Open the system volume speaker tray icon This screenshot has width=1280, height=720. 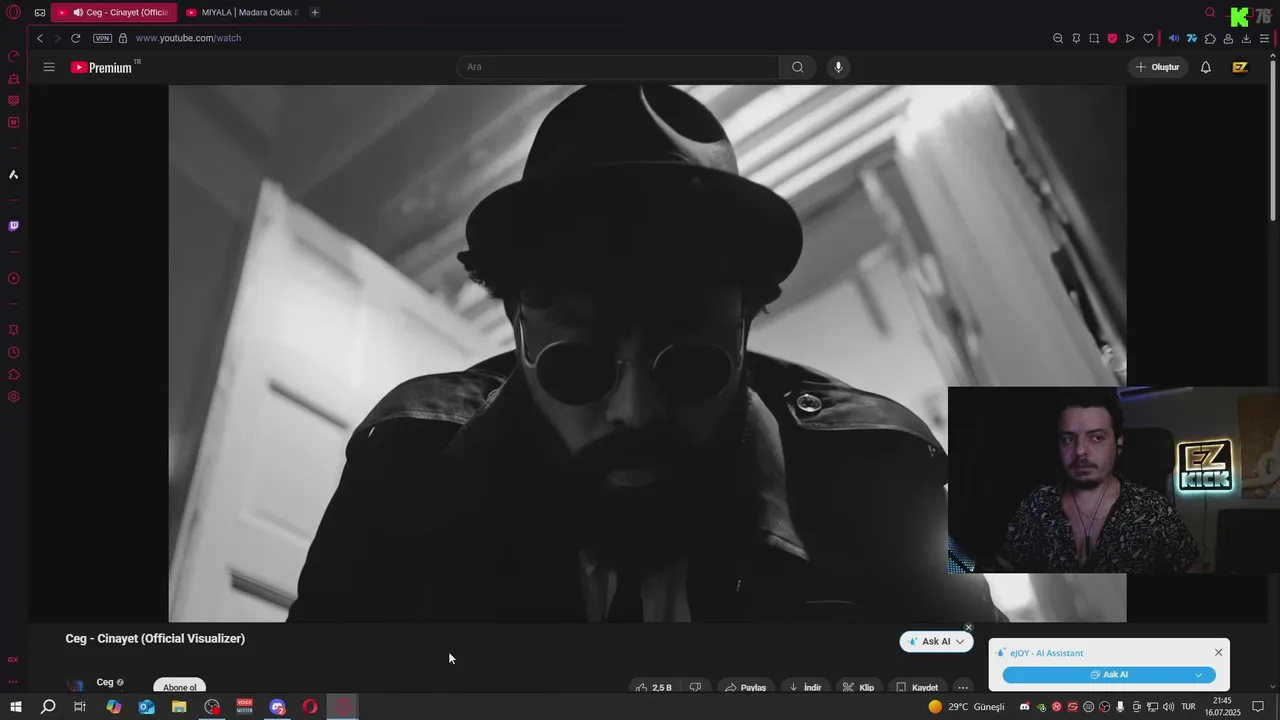tap(1168, 707)
